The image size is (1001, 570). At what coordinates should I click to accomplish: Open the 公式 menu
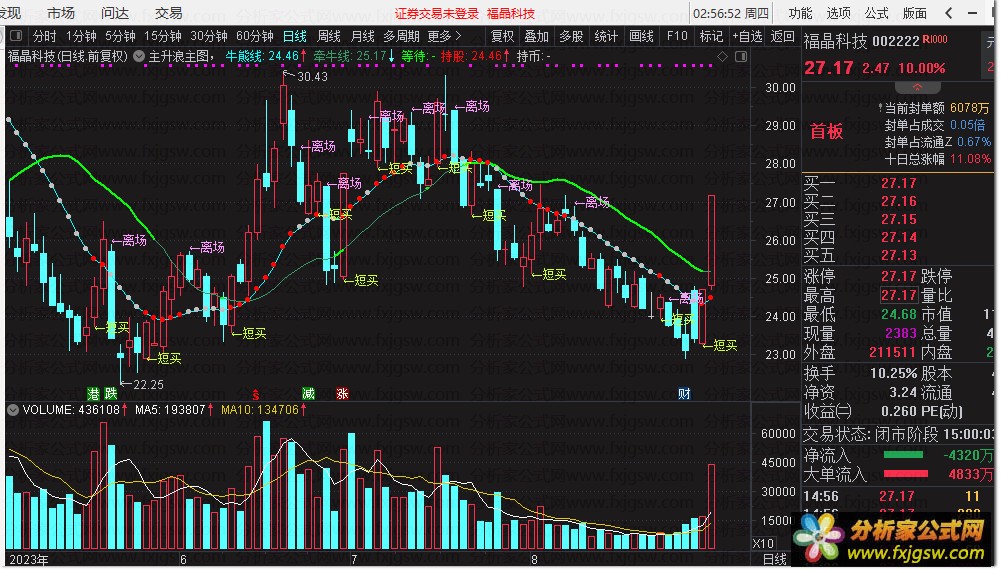point(877,13)
